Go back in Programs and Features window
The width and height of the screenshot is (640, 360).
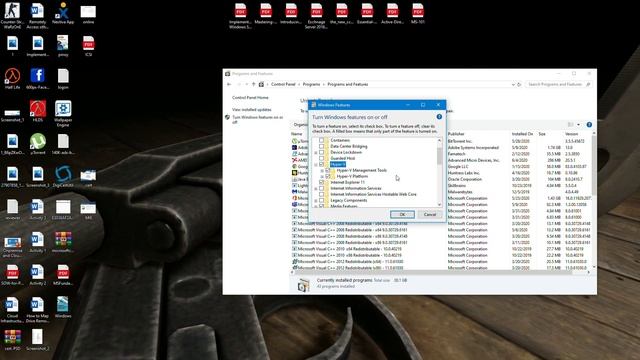pyautogui.click(x=229, y=84)
